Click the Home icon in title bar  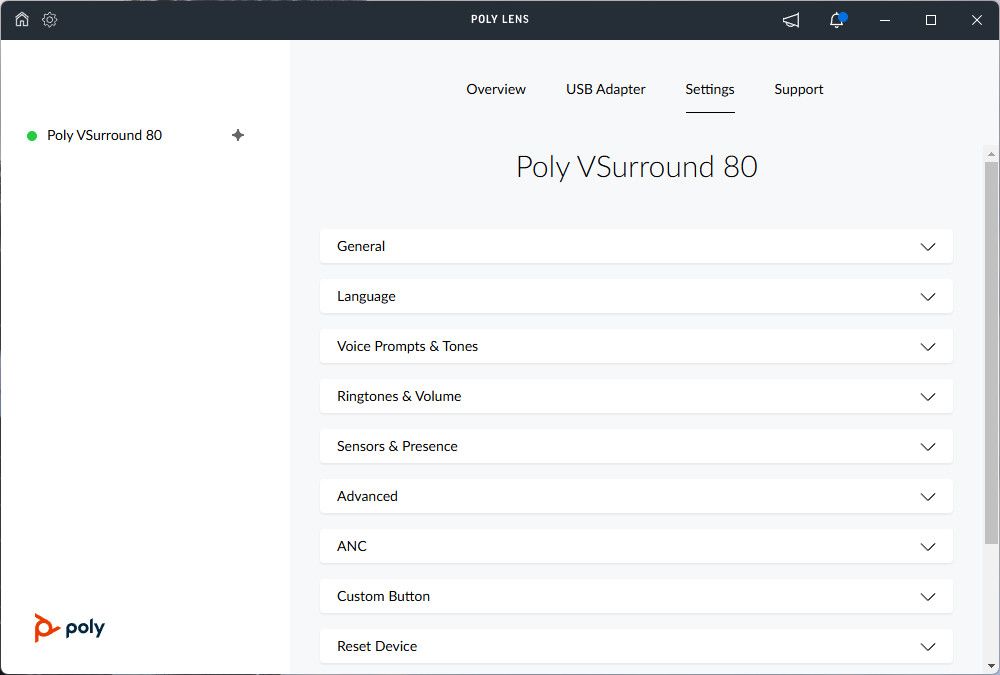click(x=22, y=20)
